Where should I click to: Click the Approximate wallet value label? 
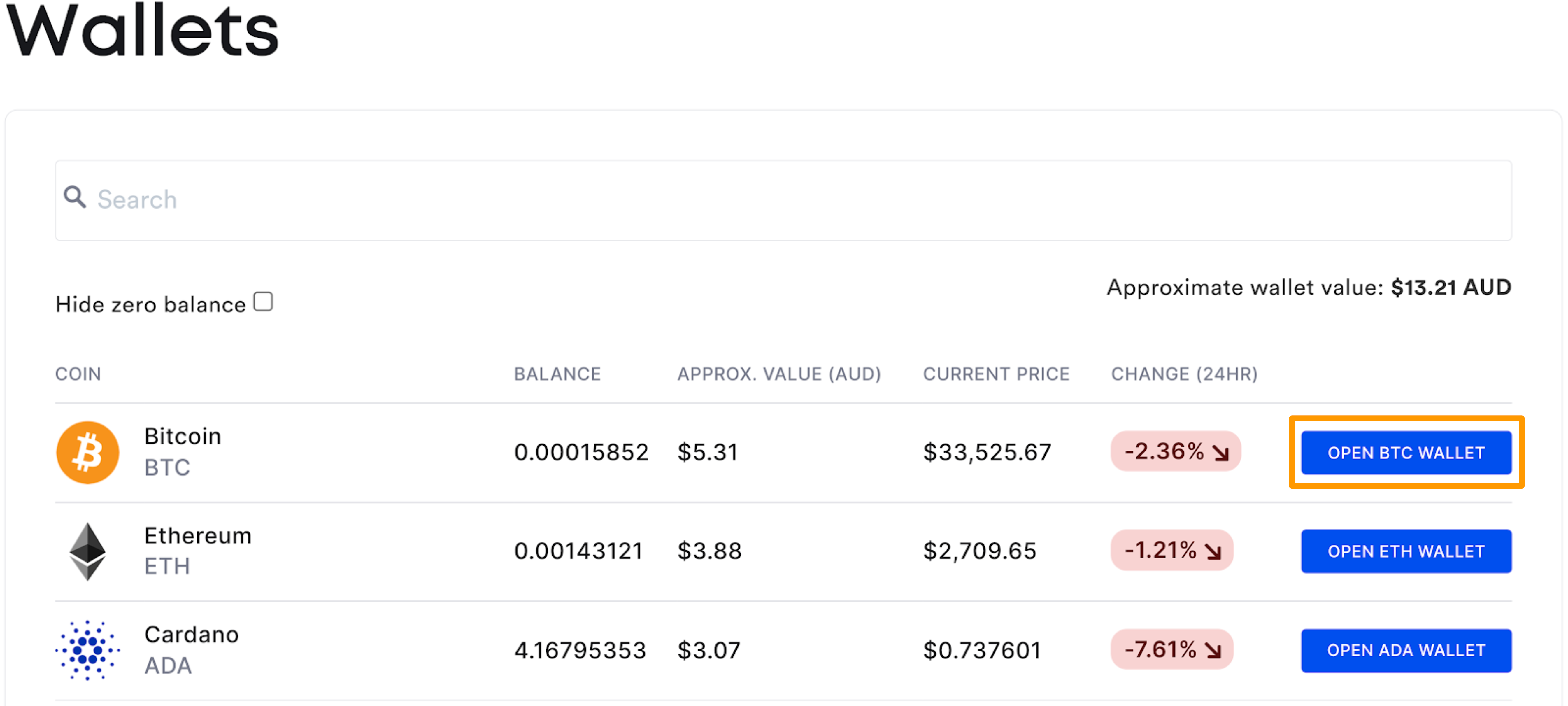pos(1246,288)
